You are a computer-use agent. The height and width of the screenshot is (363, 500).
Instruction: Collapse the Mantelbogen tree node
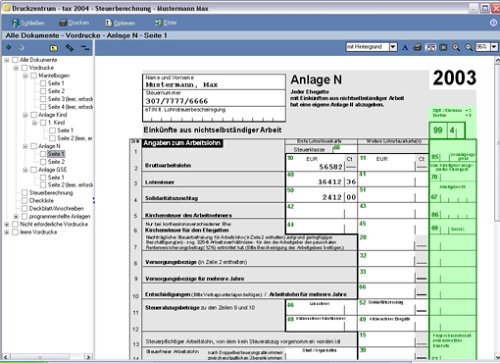pyautogui.click(x=25, y=76)
